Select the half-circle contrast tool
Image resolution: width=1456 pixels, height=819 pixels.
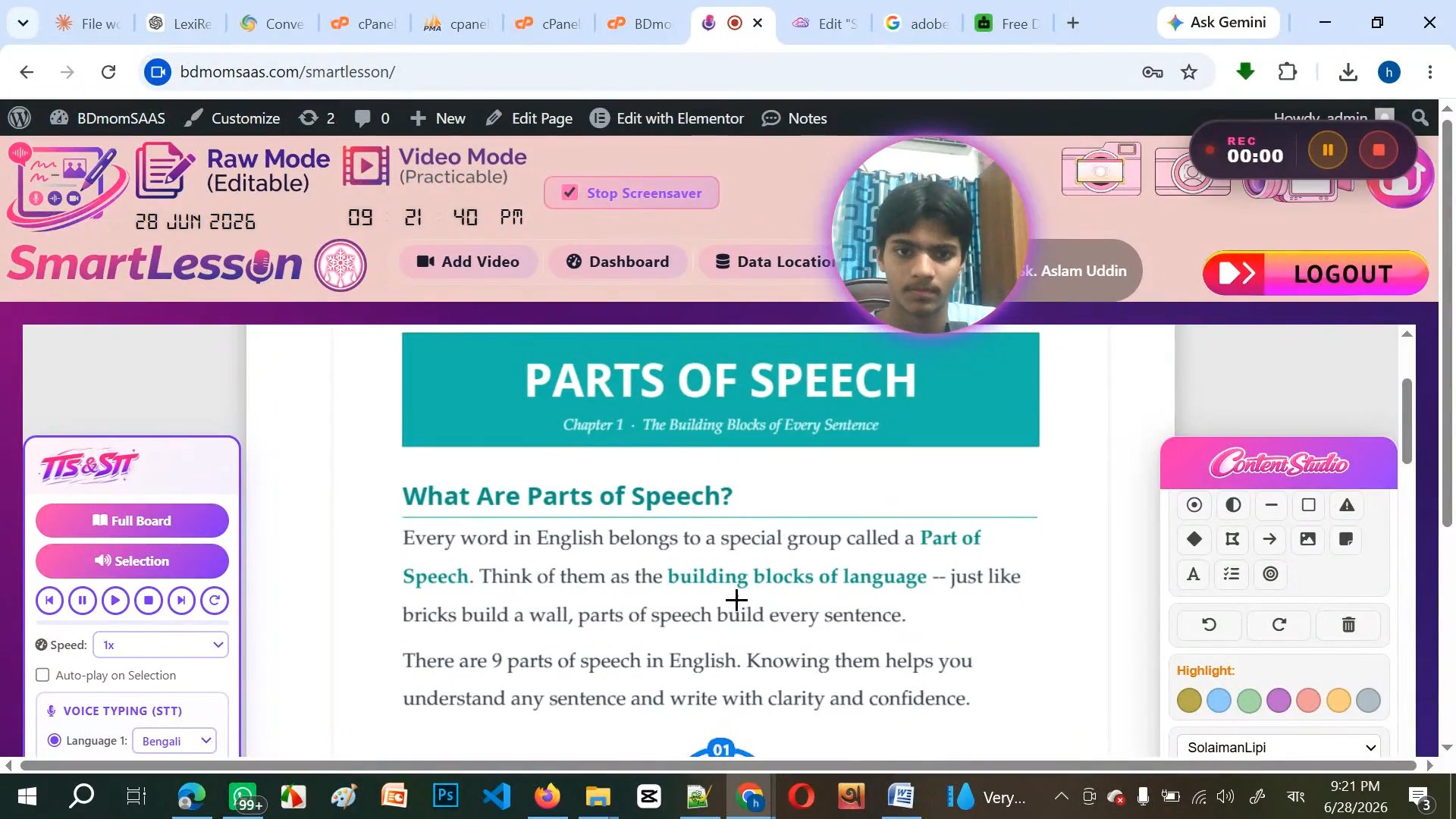point(1233,505)
